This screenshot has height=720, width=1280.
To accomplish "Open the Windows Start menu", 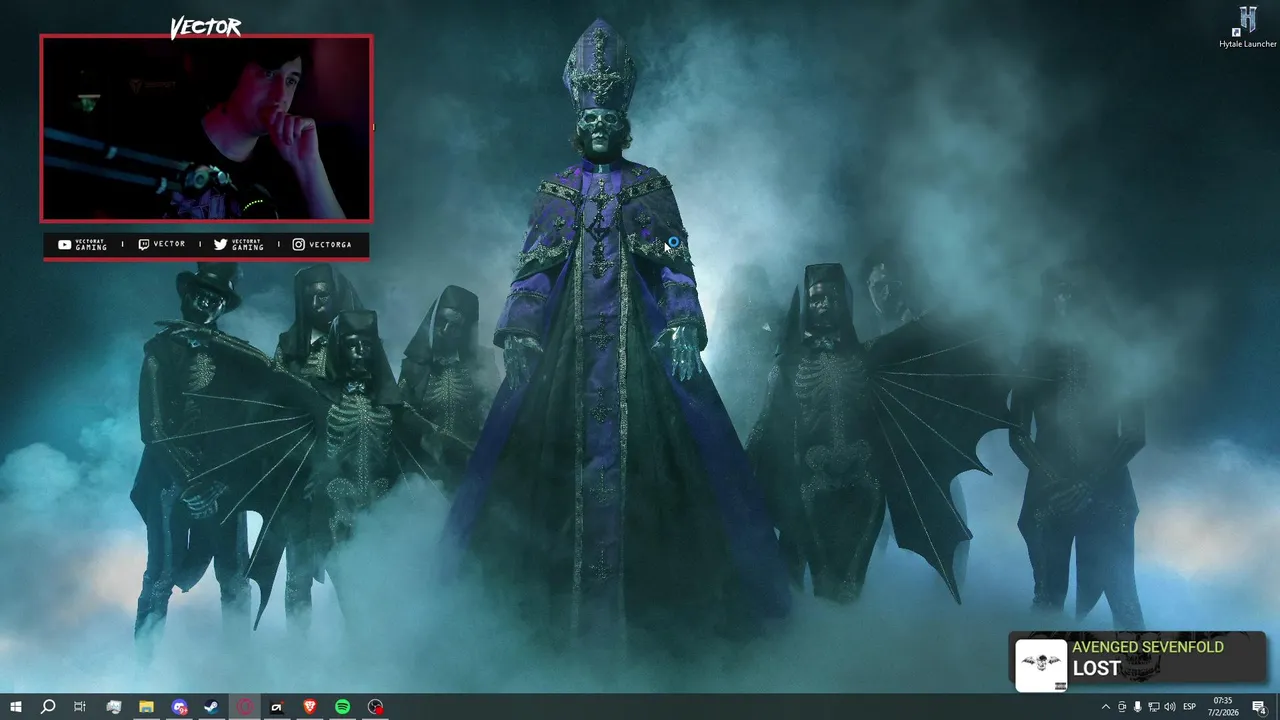I will tap(15, 707).
